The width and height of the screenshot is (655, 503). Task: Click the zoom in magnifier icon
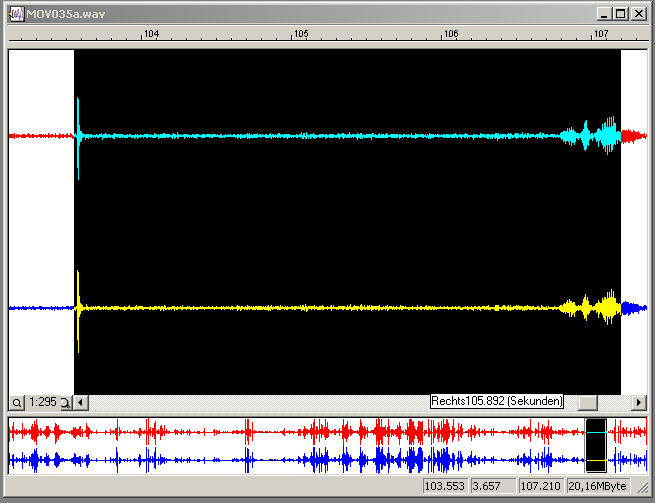point(66,403)
